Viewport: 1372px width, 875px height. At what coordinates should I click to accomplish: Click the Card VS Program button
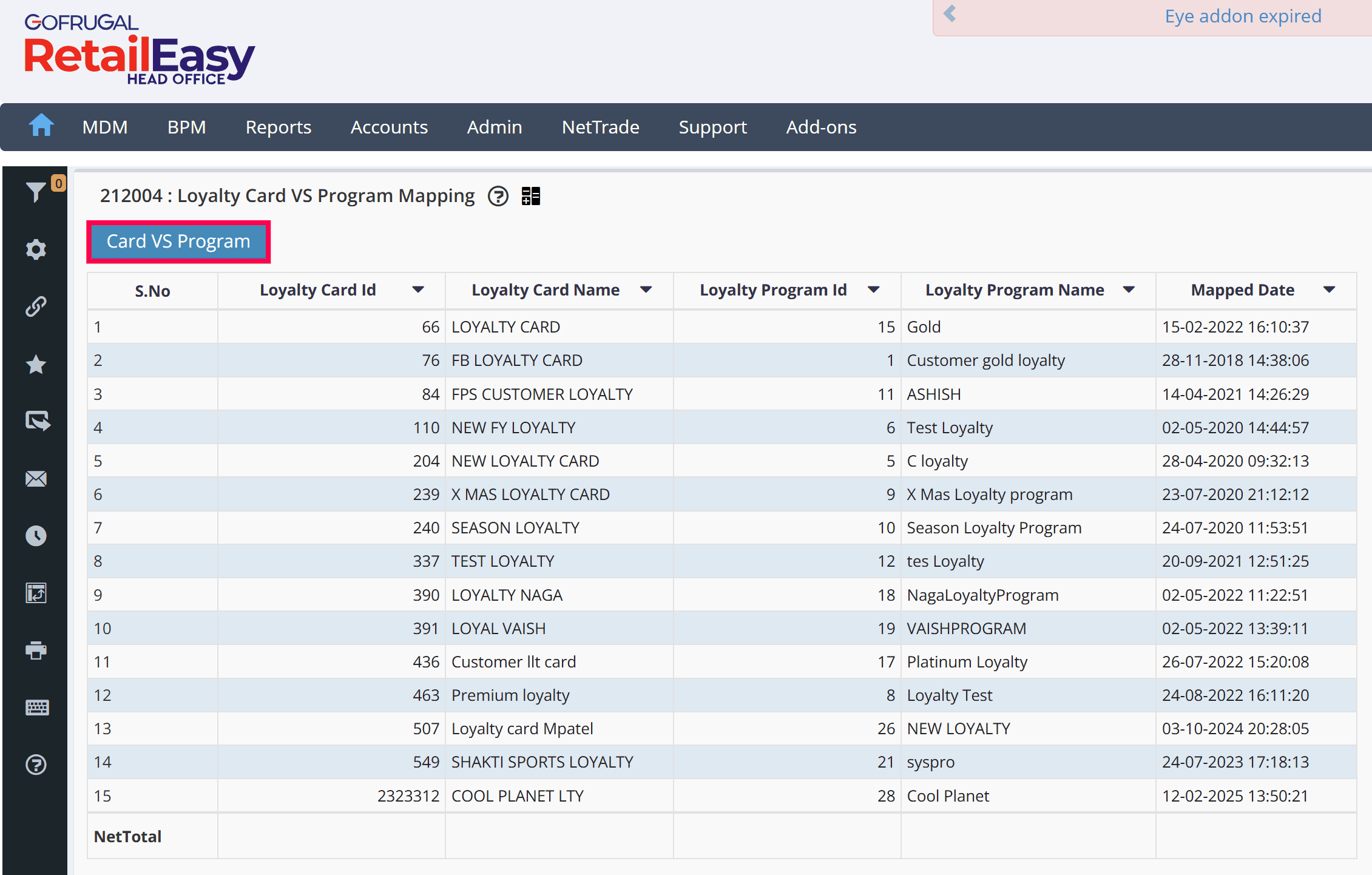tap(178, 242)
